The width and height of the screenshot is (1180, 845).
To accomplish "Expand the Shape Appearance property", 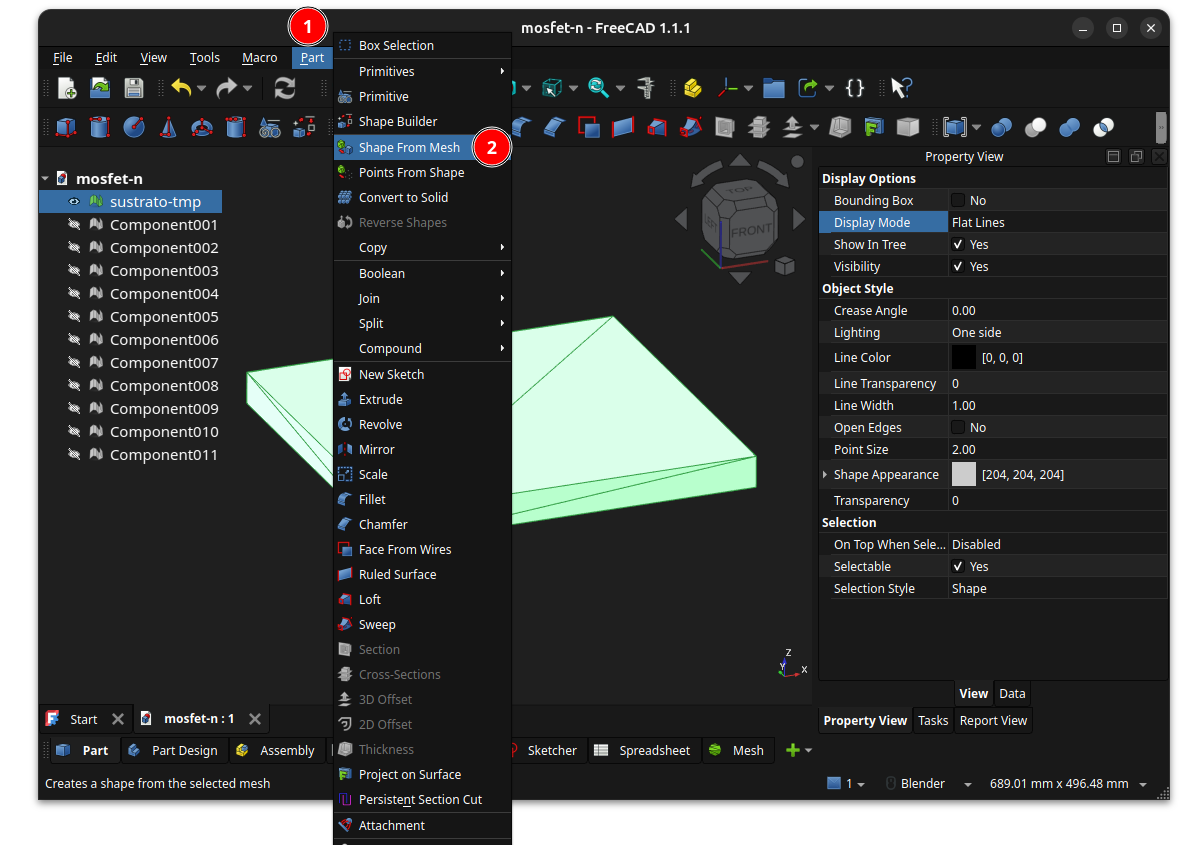I will (825, 475).
